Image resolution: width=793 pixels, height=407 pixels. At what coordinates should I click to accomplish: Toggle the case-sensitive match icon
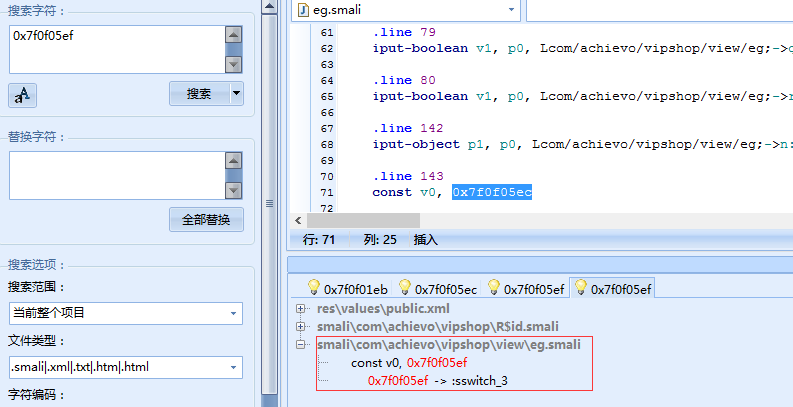pos(22,95)
